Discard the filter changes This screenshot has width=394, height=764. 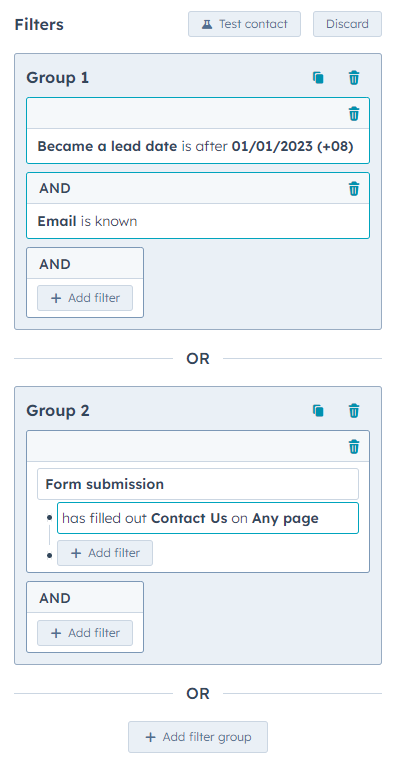pyautogui.click(x=347, y=24)
